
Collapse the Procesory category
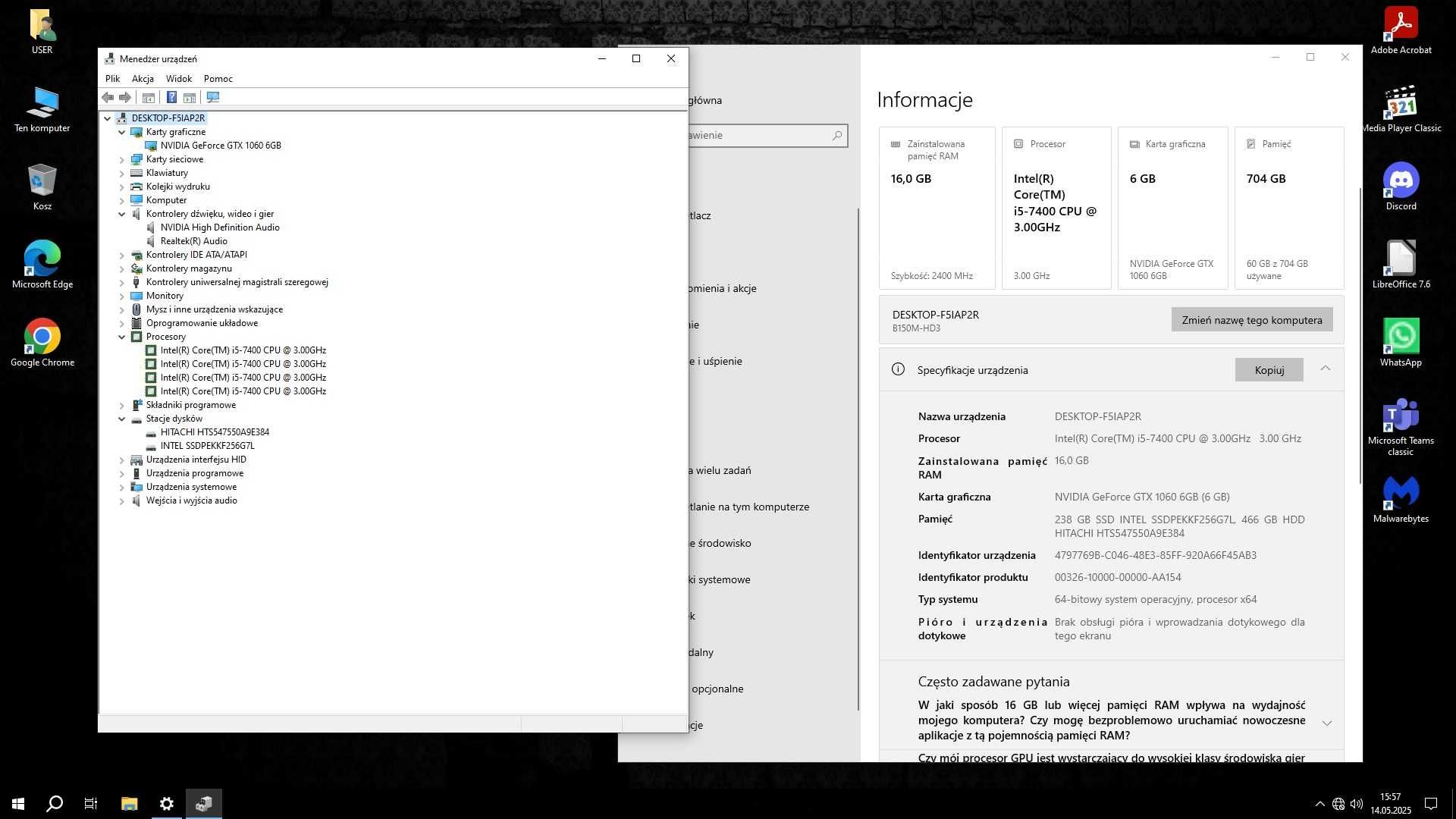(x=121, y=337)
